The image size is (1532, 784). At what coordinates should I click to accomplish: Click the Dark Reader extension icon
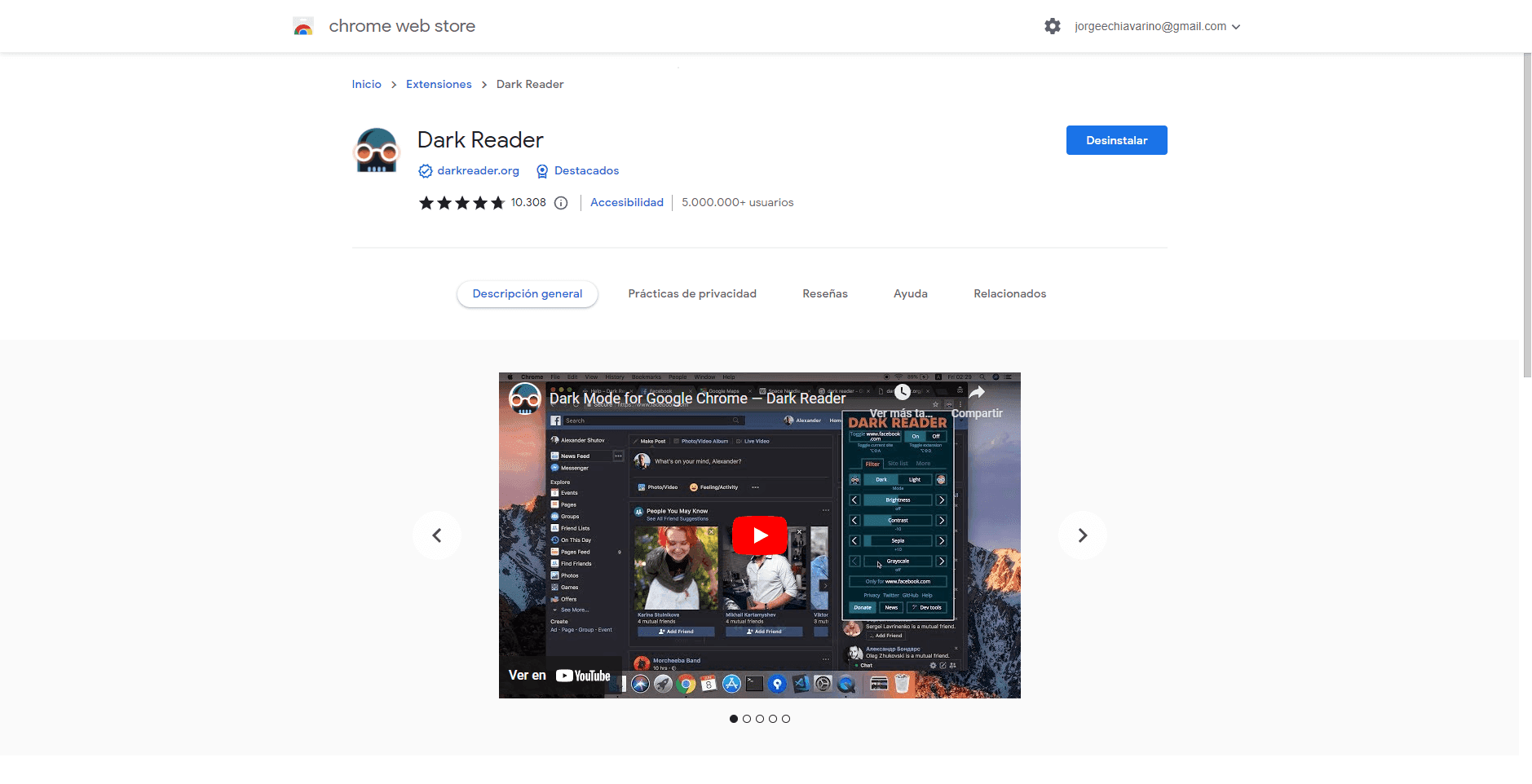tap(377, 151)
